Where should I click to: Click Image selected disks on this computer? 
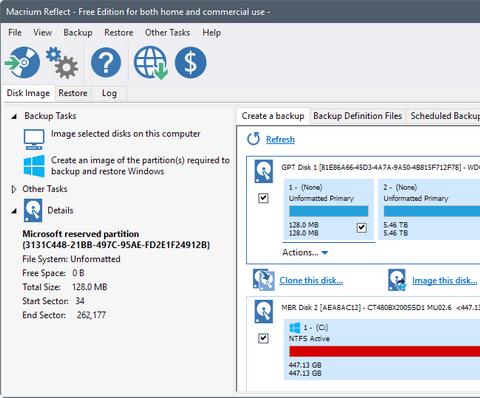tap(126, 134)
